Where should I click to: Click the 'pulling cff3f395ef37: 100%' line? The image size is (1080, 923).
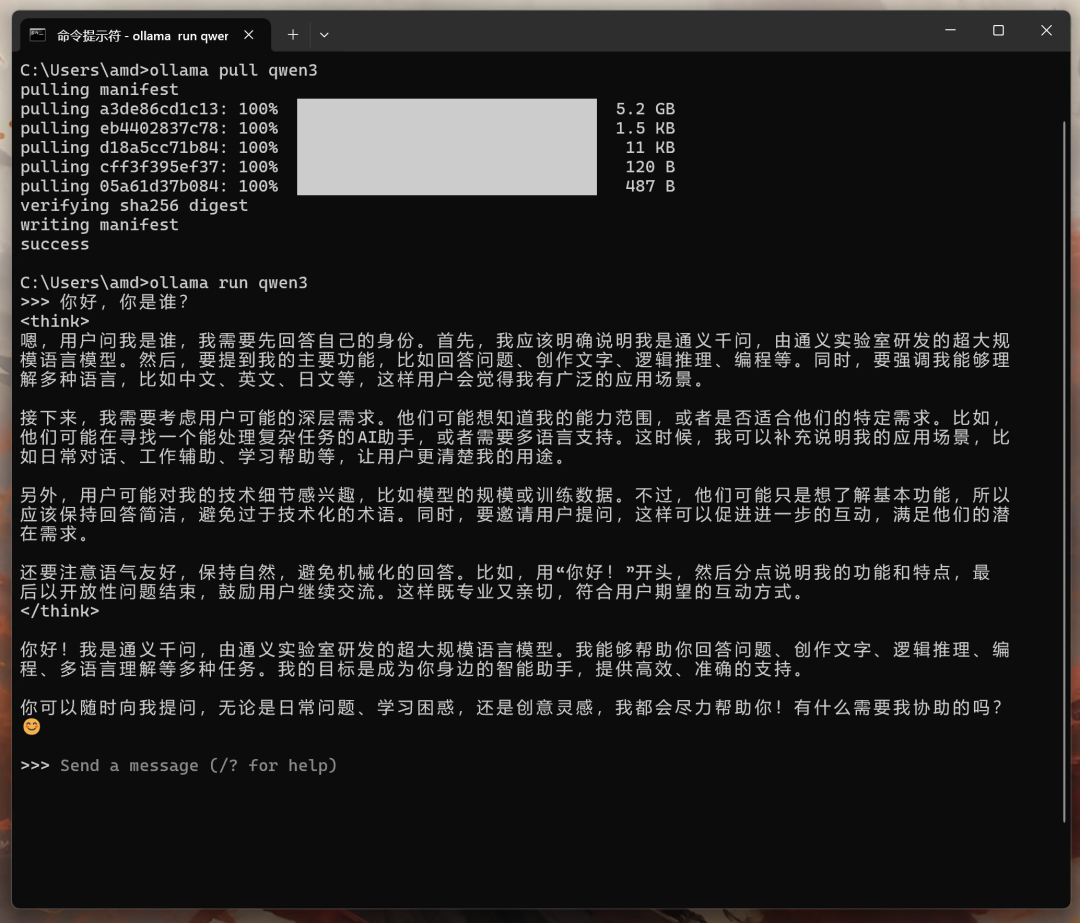tap(149, 167)
